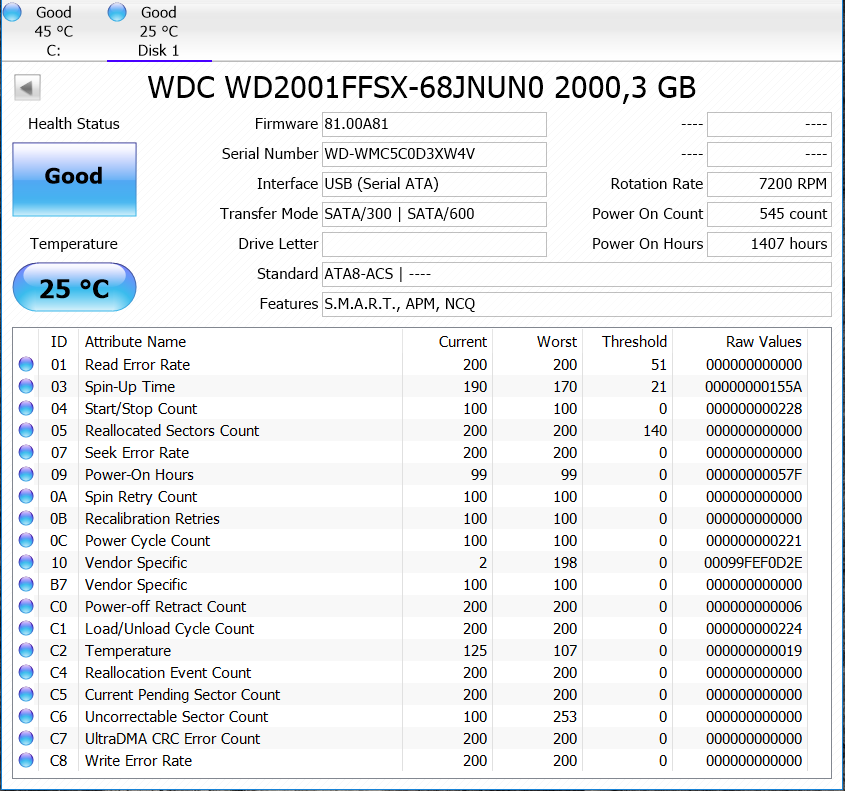
Task: Select the Spin-Up Time raw value 00000000155A
Action: (753, 387)
